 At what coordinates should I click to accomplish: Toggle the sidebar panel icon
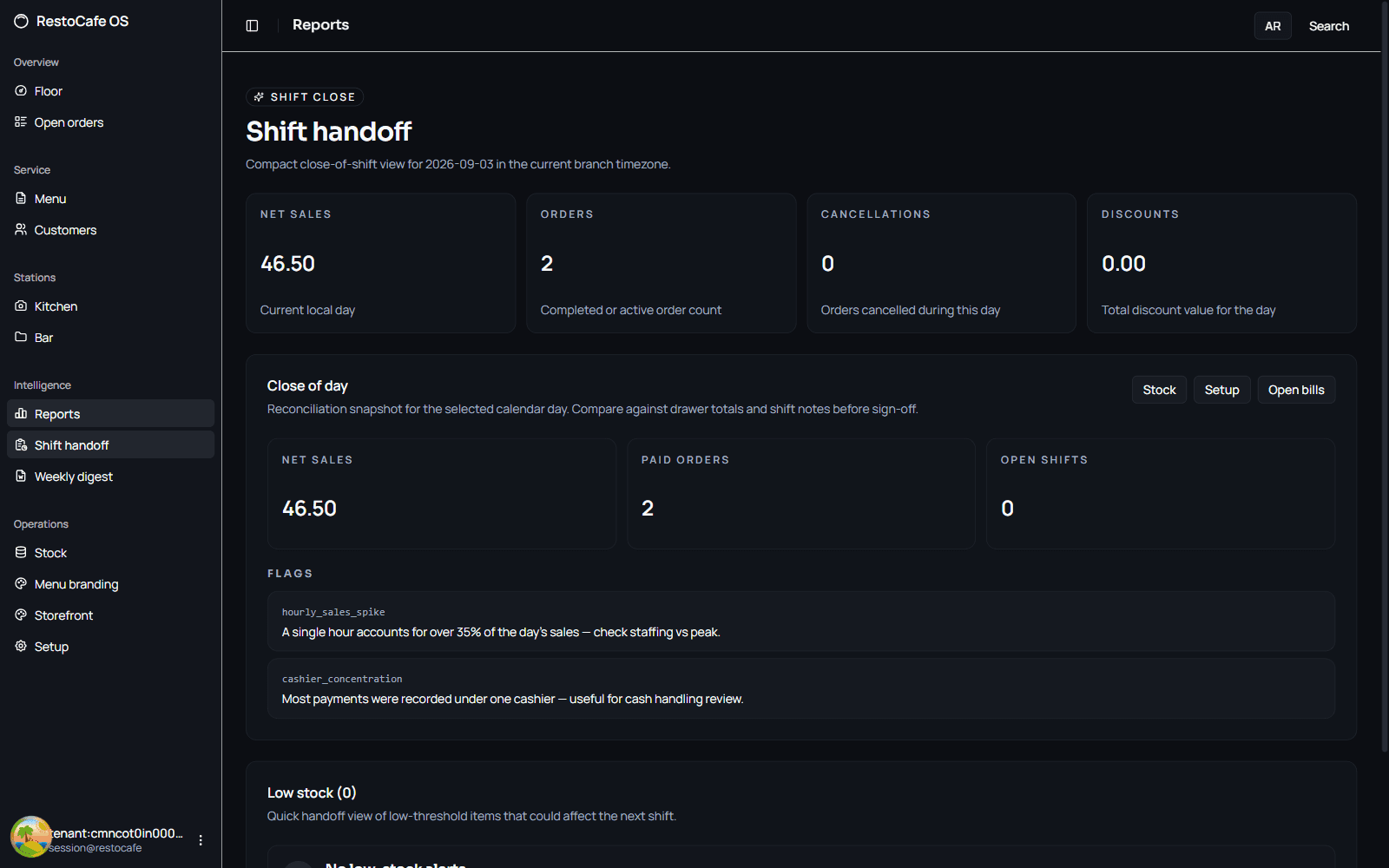point(253,25)
